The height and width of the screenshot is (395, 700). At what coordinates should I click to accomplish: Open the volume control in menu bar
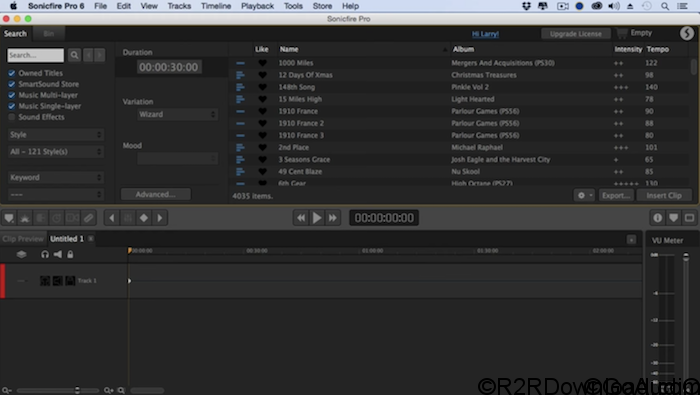[x=614, y=6]
